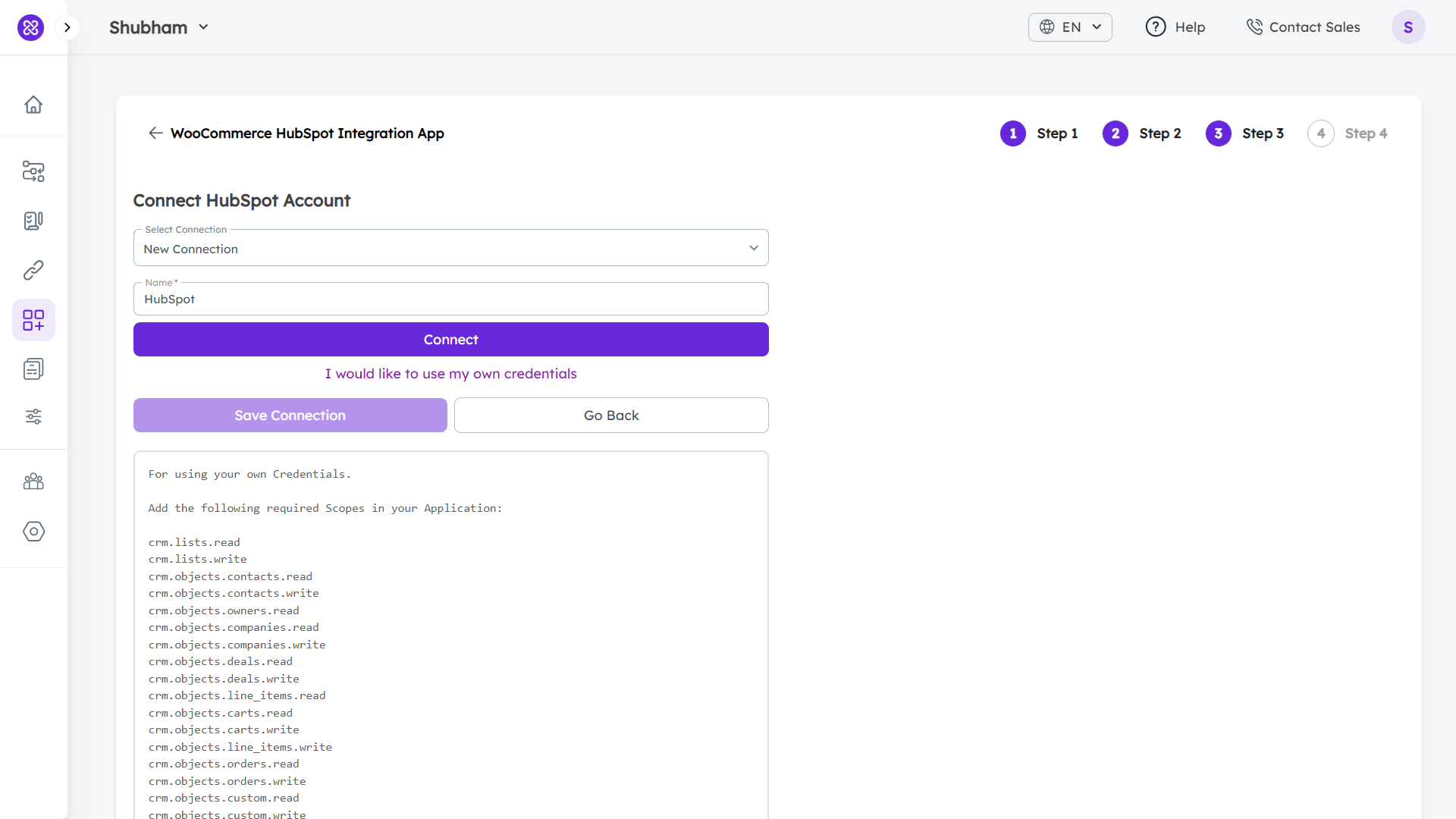Image resolution: width=1456 pixels, height=819 pixels.
Task: Click the Go Back button
Action: point(611,416)
